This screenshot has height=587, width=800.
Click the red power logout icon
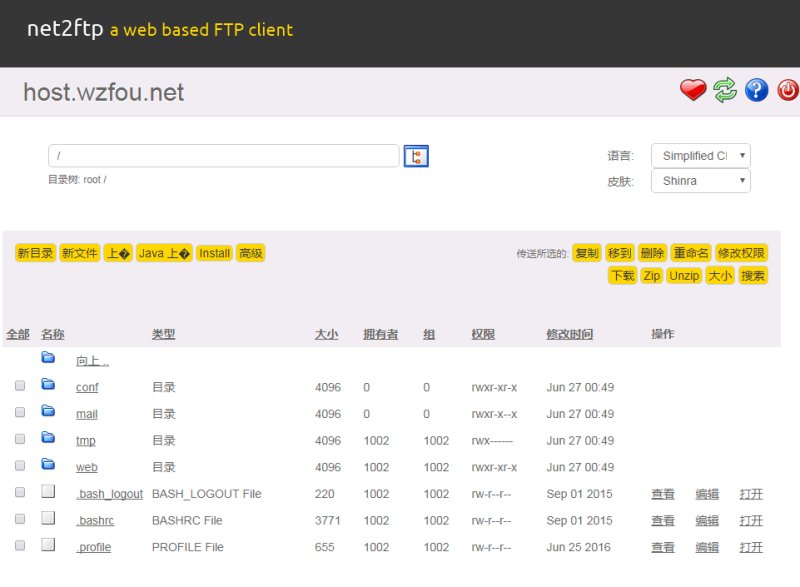(788, 90)
